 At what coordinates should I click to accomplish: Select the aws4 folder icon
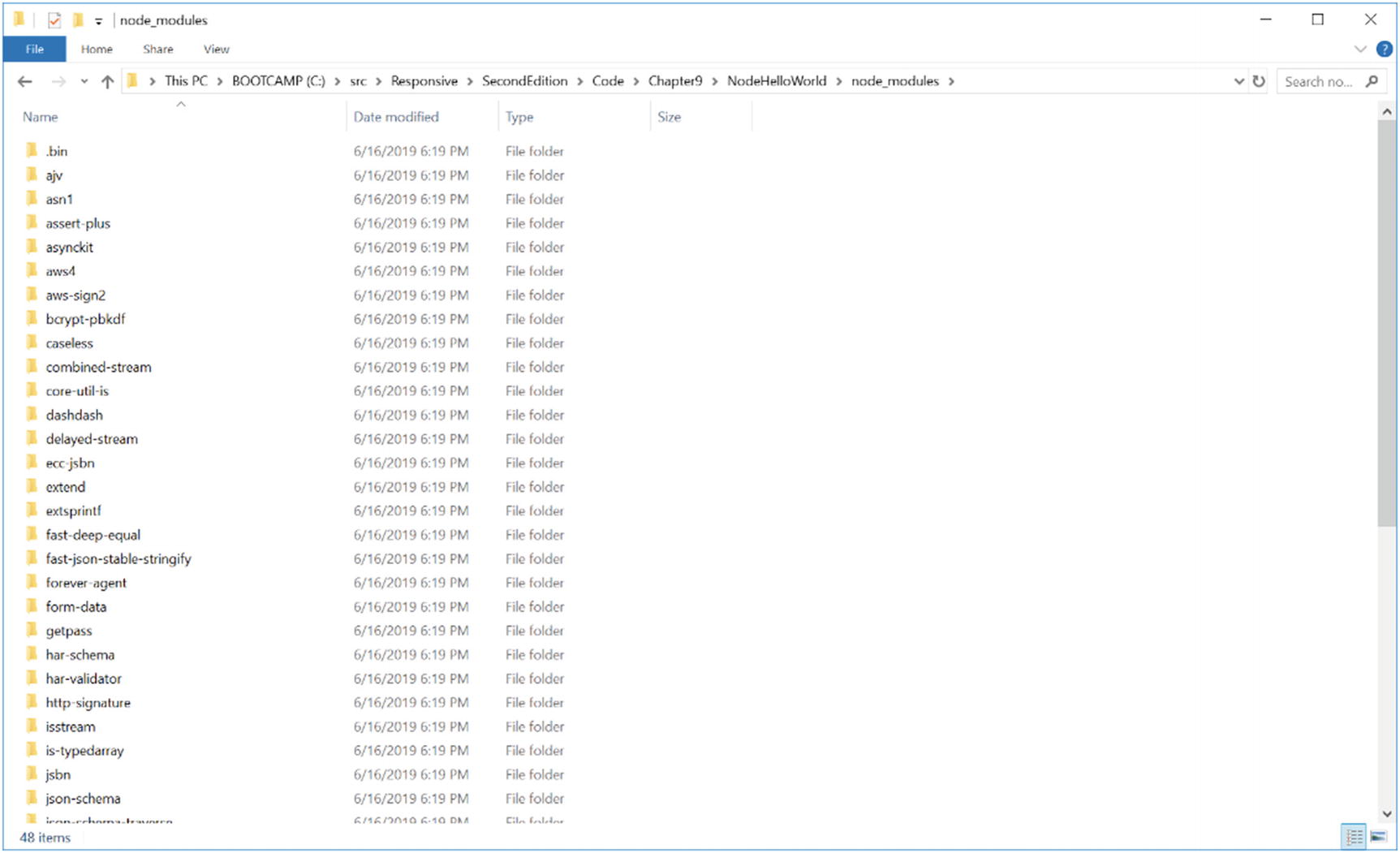click(x=32, y=270)
